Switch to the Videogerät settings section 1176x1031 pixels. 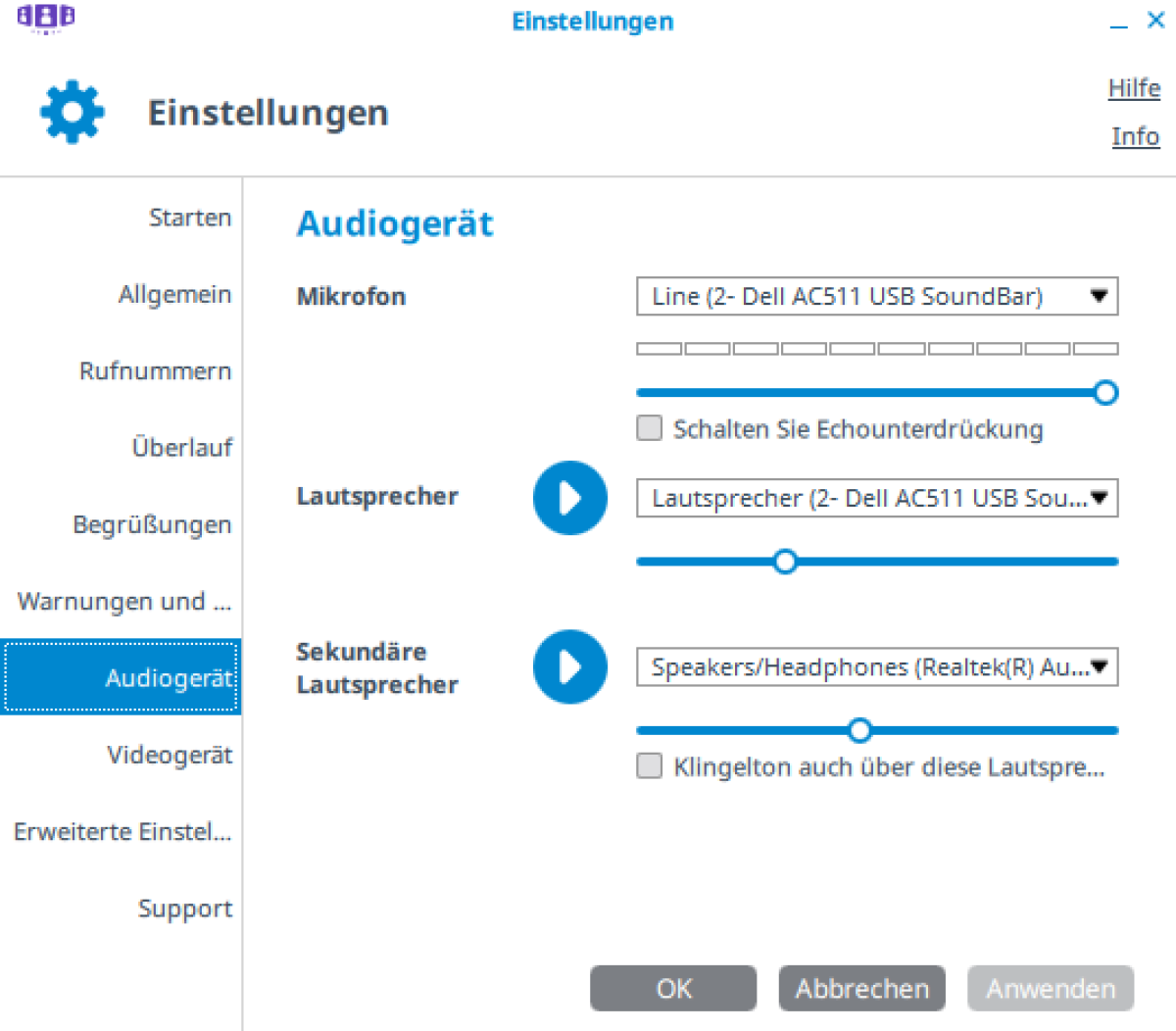coord(170,755)
